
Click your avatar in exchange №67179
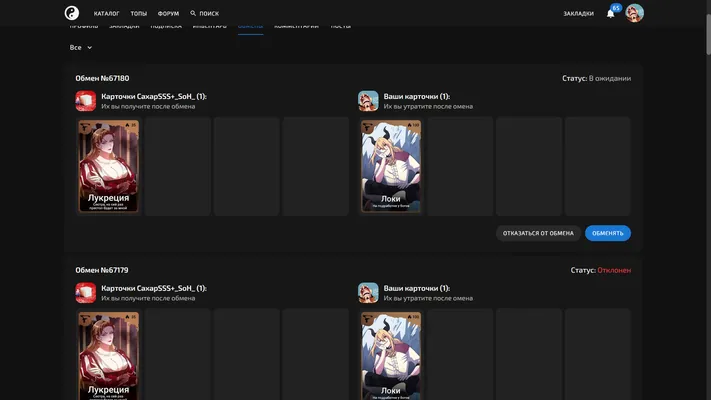point(368,293)
